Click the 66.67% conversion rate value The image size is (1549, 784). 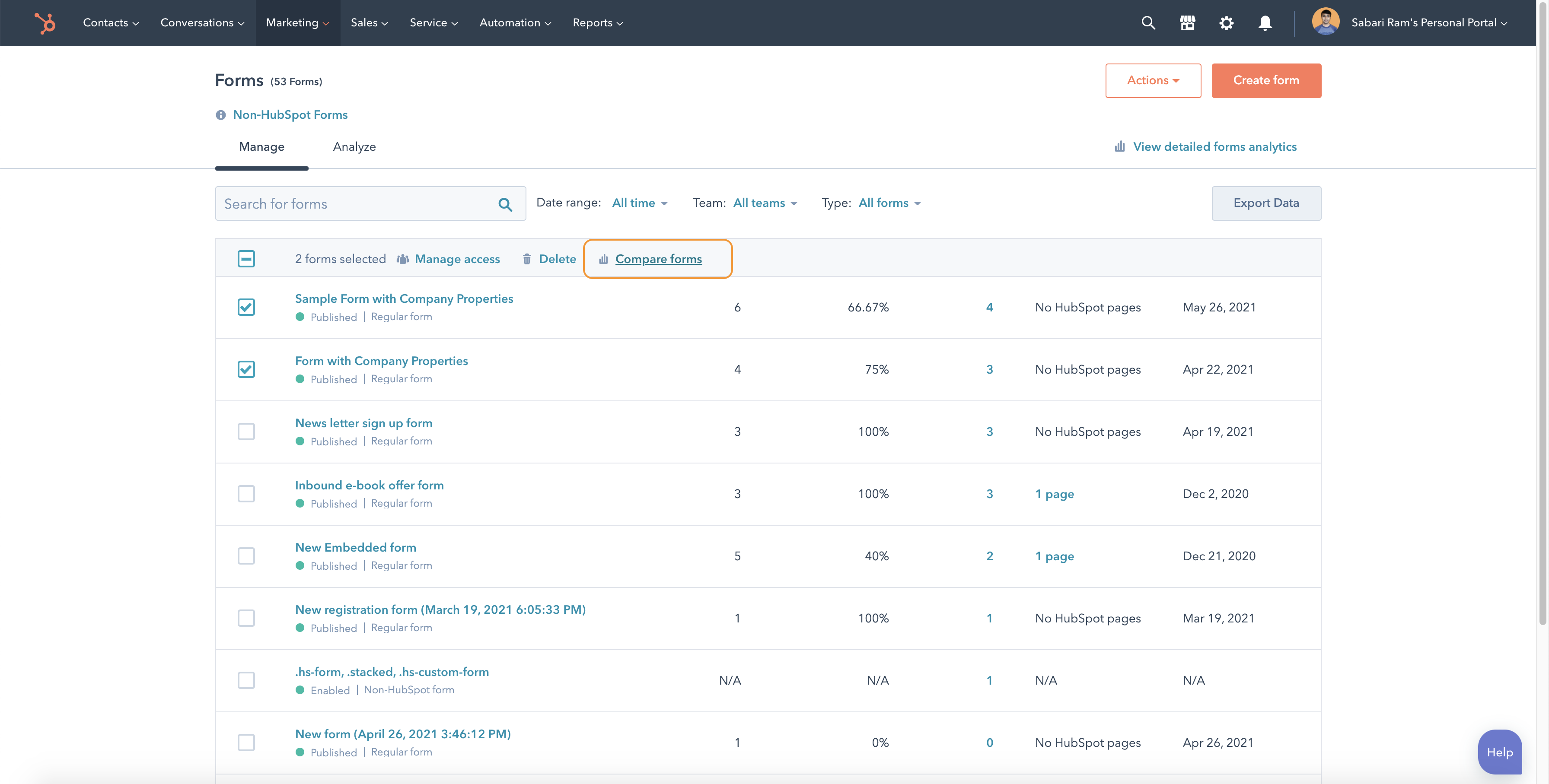tap(868, 307)
